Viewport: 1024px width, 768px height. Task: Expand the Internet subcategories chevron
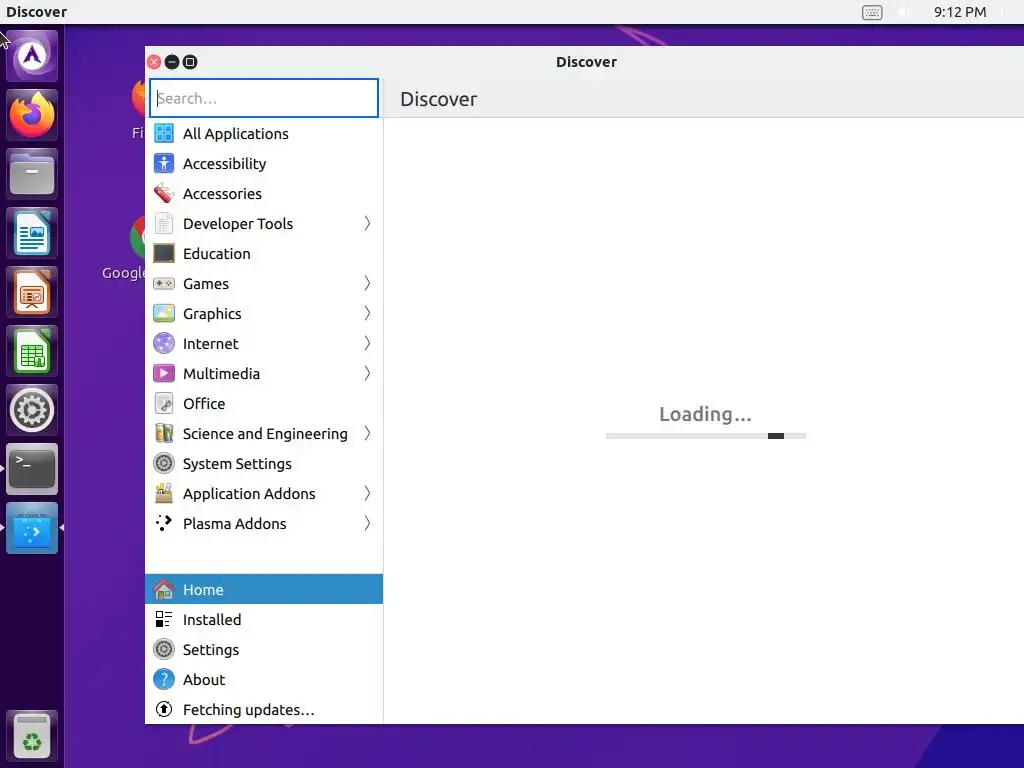click(x=367, y=344)
